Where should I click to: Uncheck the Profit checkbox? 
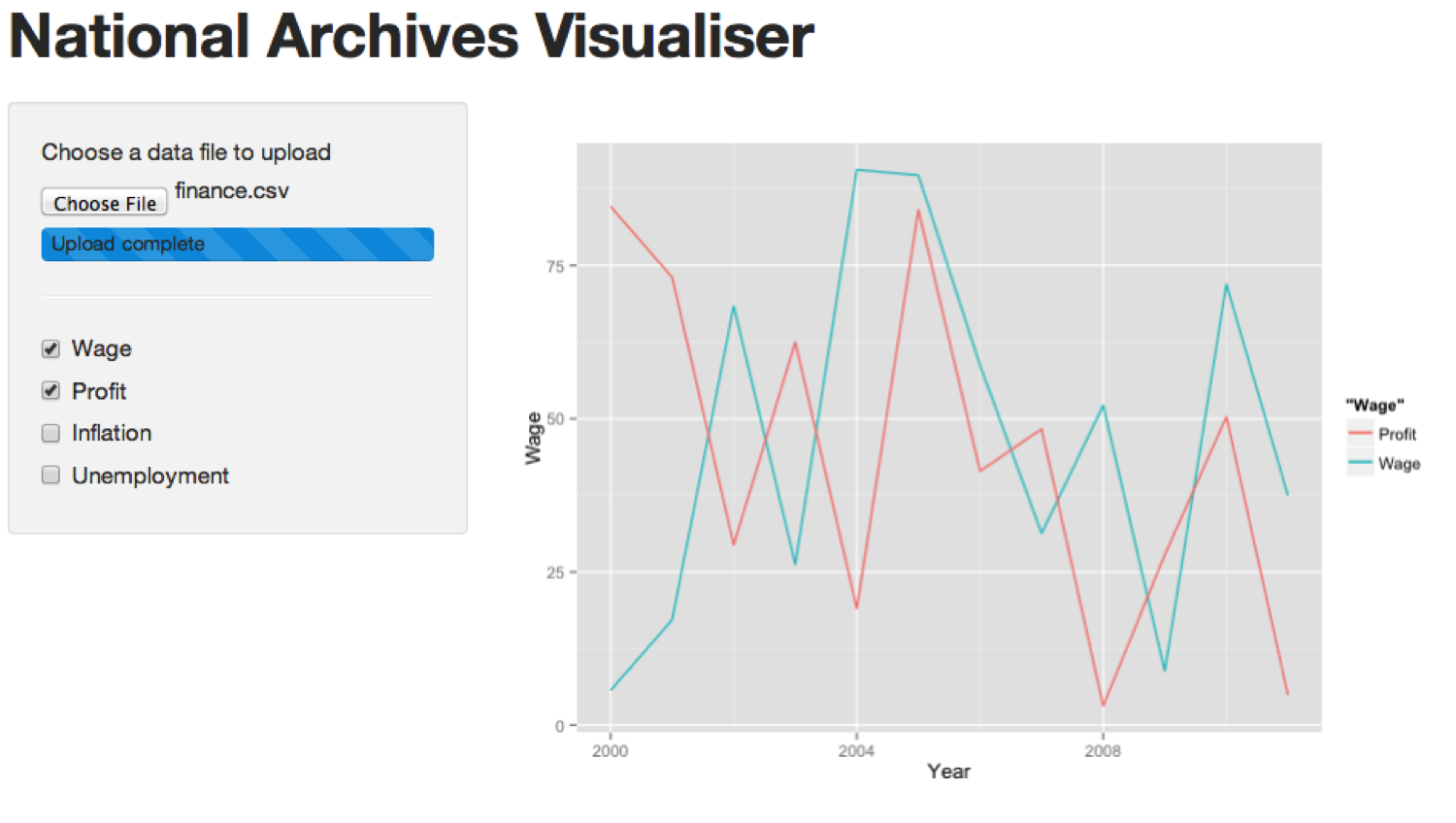point(51,391)
